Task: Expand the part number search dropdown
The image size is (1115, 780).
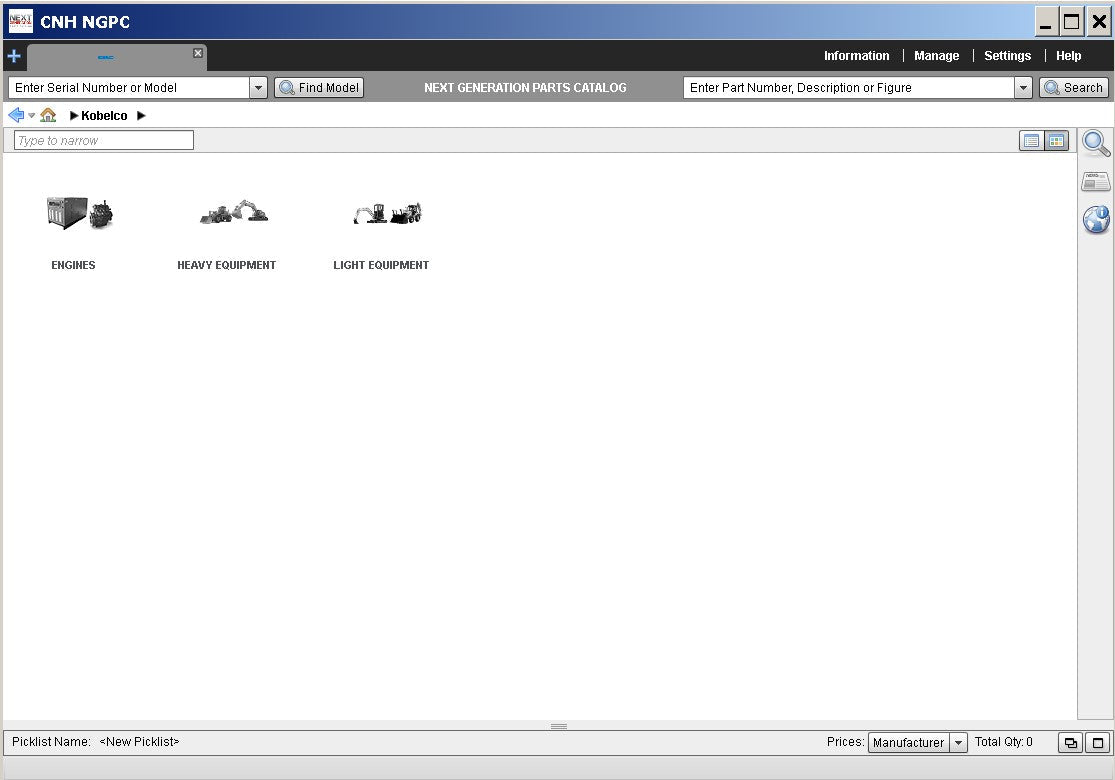Action: [1023, 88]
